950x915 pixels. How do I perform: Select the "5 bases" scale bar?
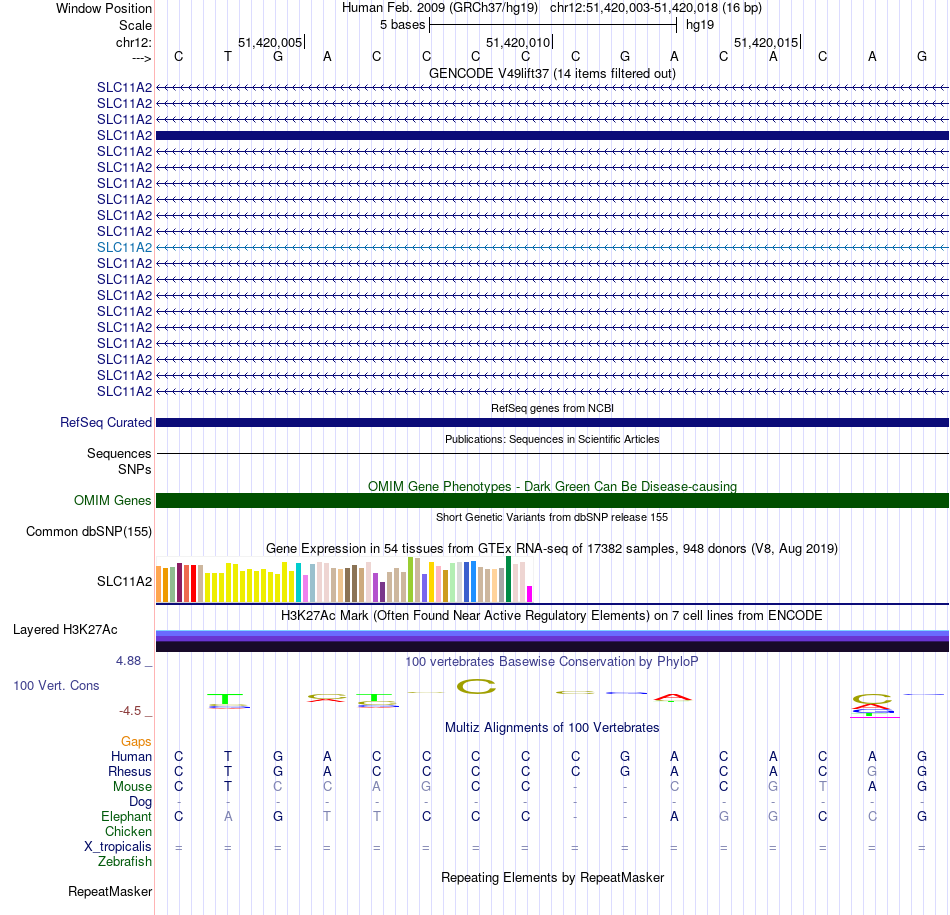(553, 25)
